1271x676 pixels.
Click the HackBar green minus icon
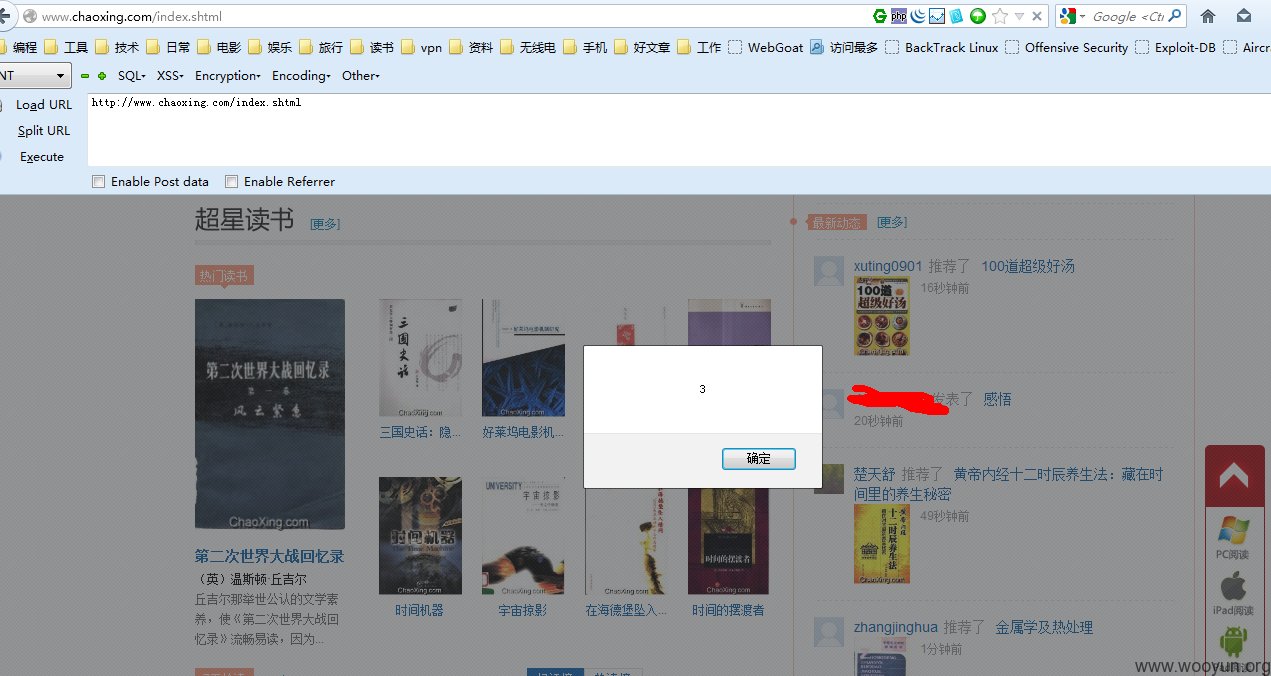[85, 76]
